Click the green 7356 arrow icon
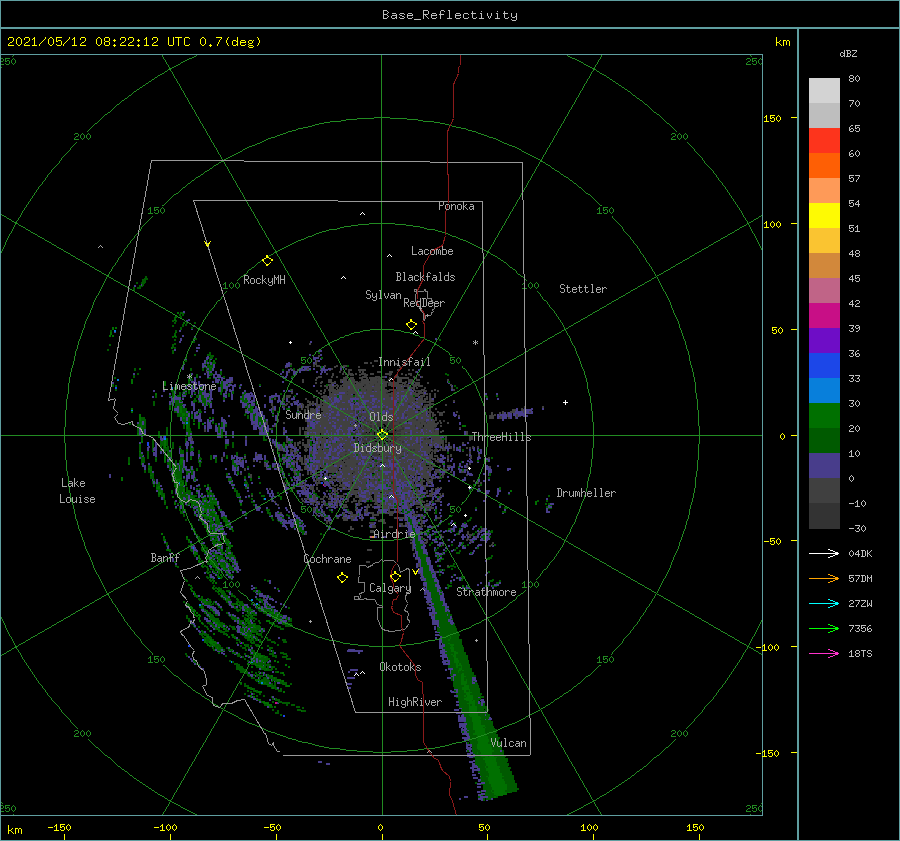 824,629
